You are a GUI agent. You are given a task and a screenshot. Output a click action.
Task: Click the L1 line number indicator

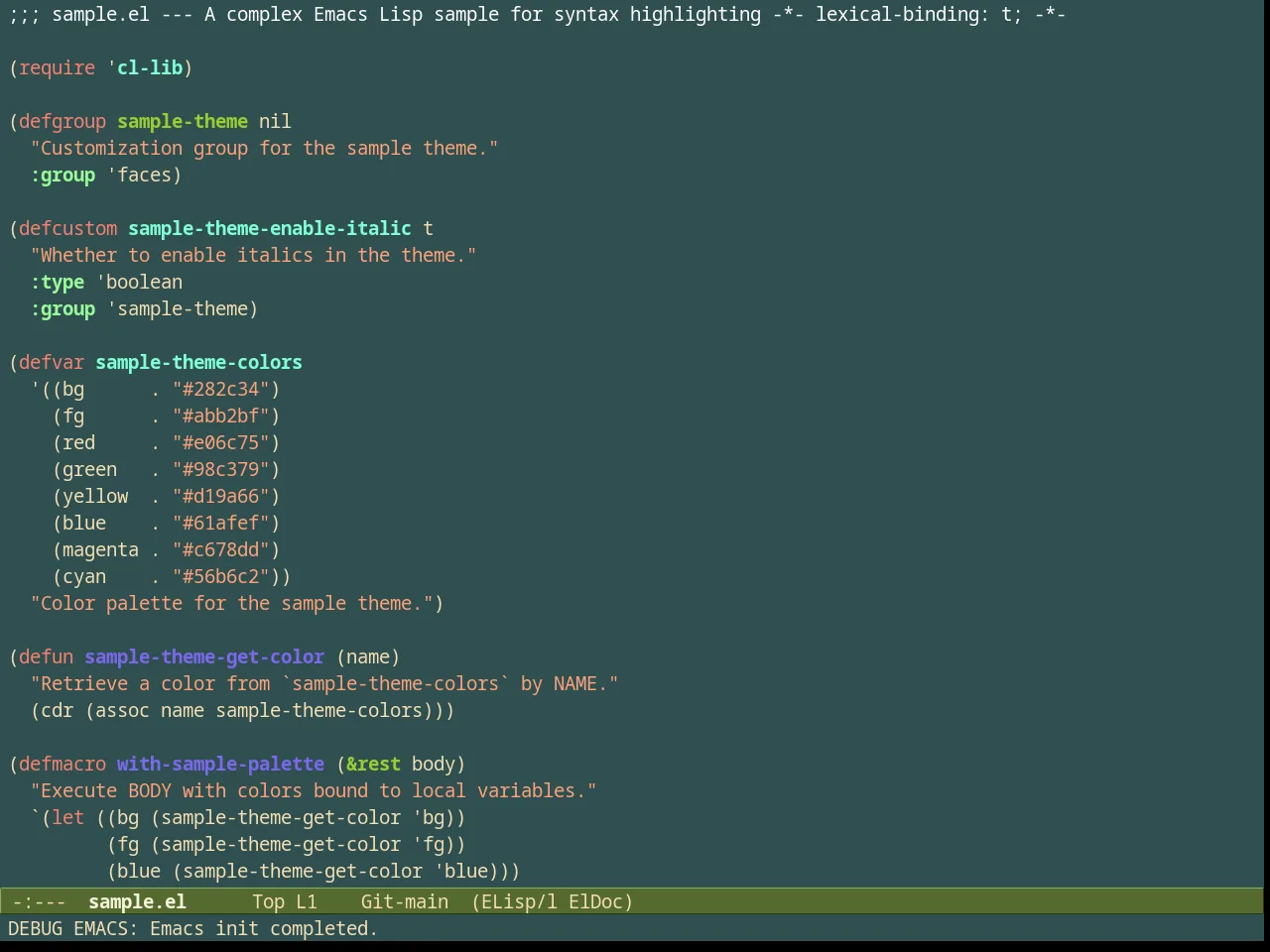point(307,901)
